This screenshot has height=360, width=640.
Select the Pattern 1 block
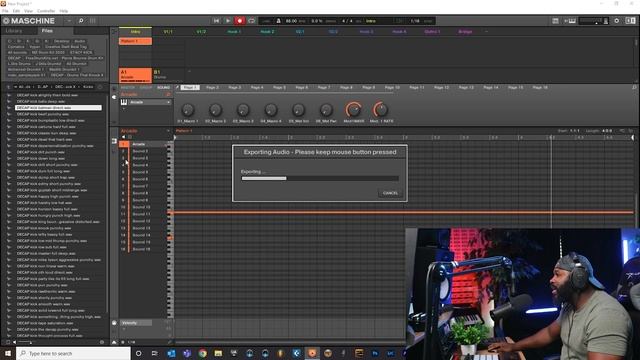pos(135,41)
